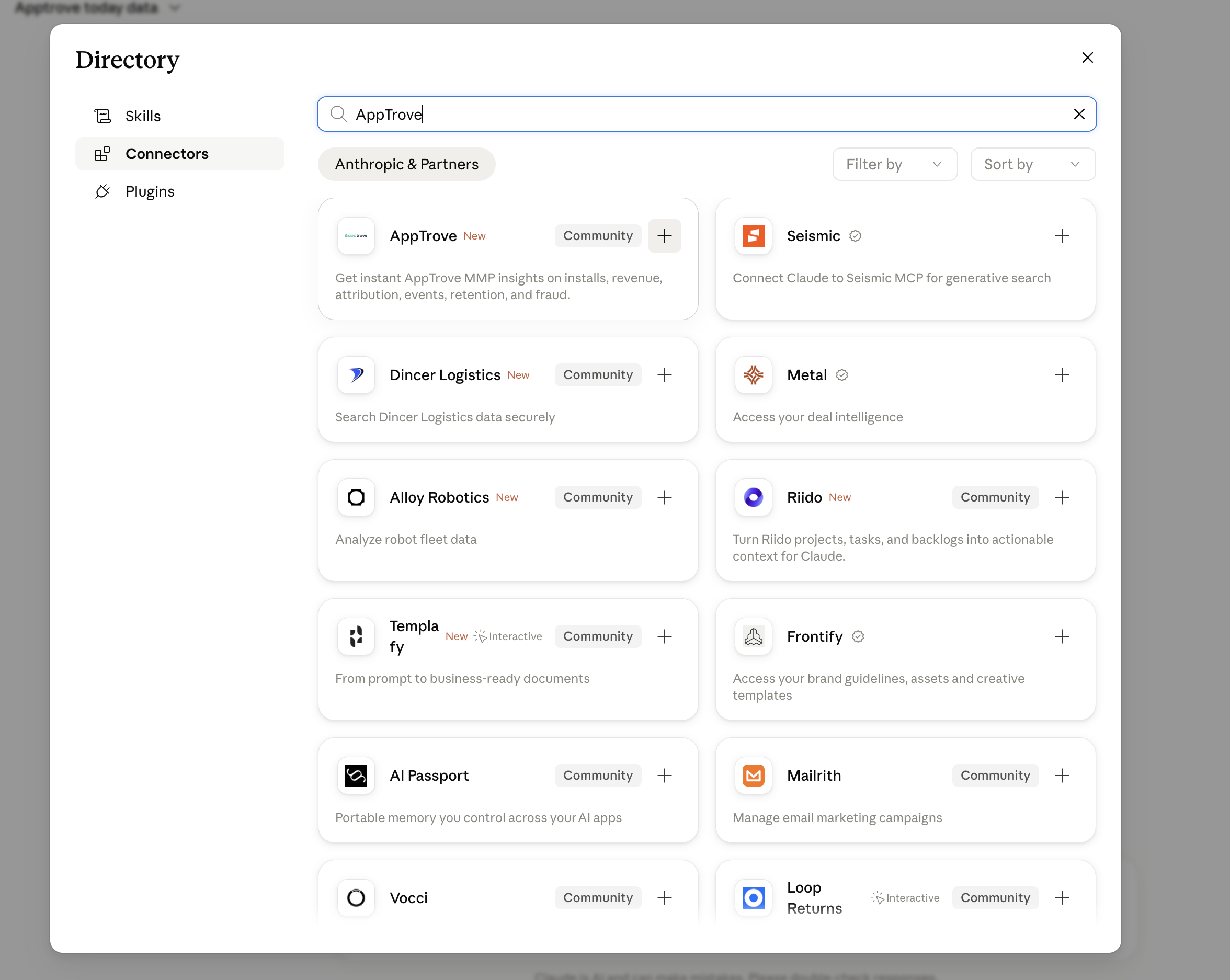Close the Directory dialog
1230x980 pixels.
coord(1087,58)
